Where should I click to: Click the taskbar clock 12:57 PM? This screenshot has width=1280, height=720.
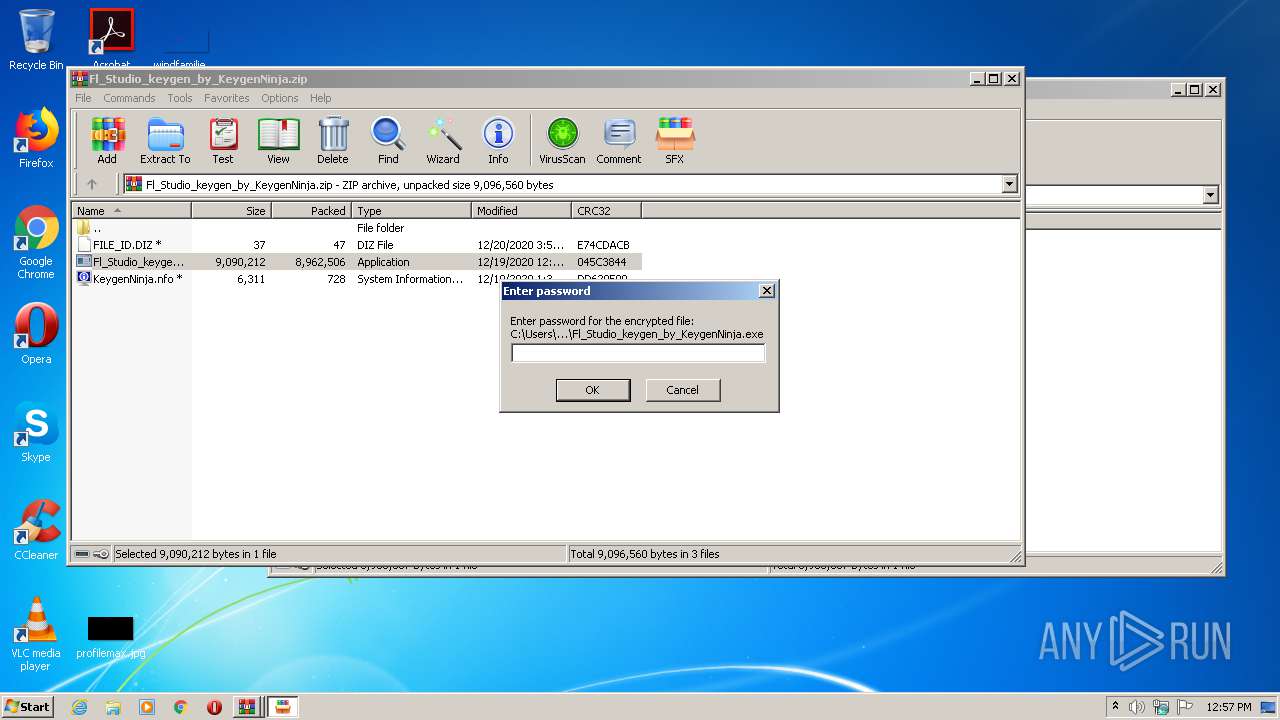pyautogui.click(x=1228, y=707)
